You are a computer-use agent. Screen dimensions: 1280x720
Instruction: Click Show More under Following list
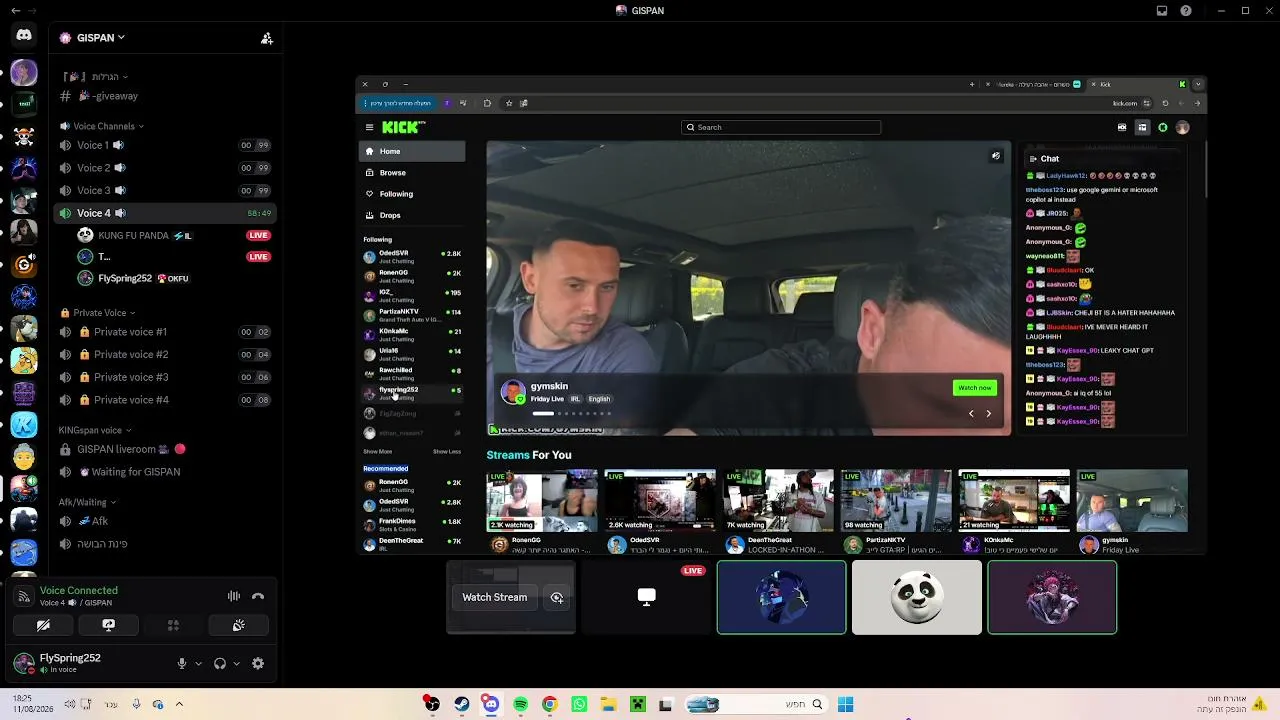(x=378, y=452)
